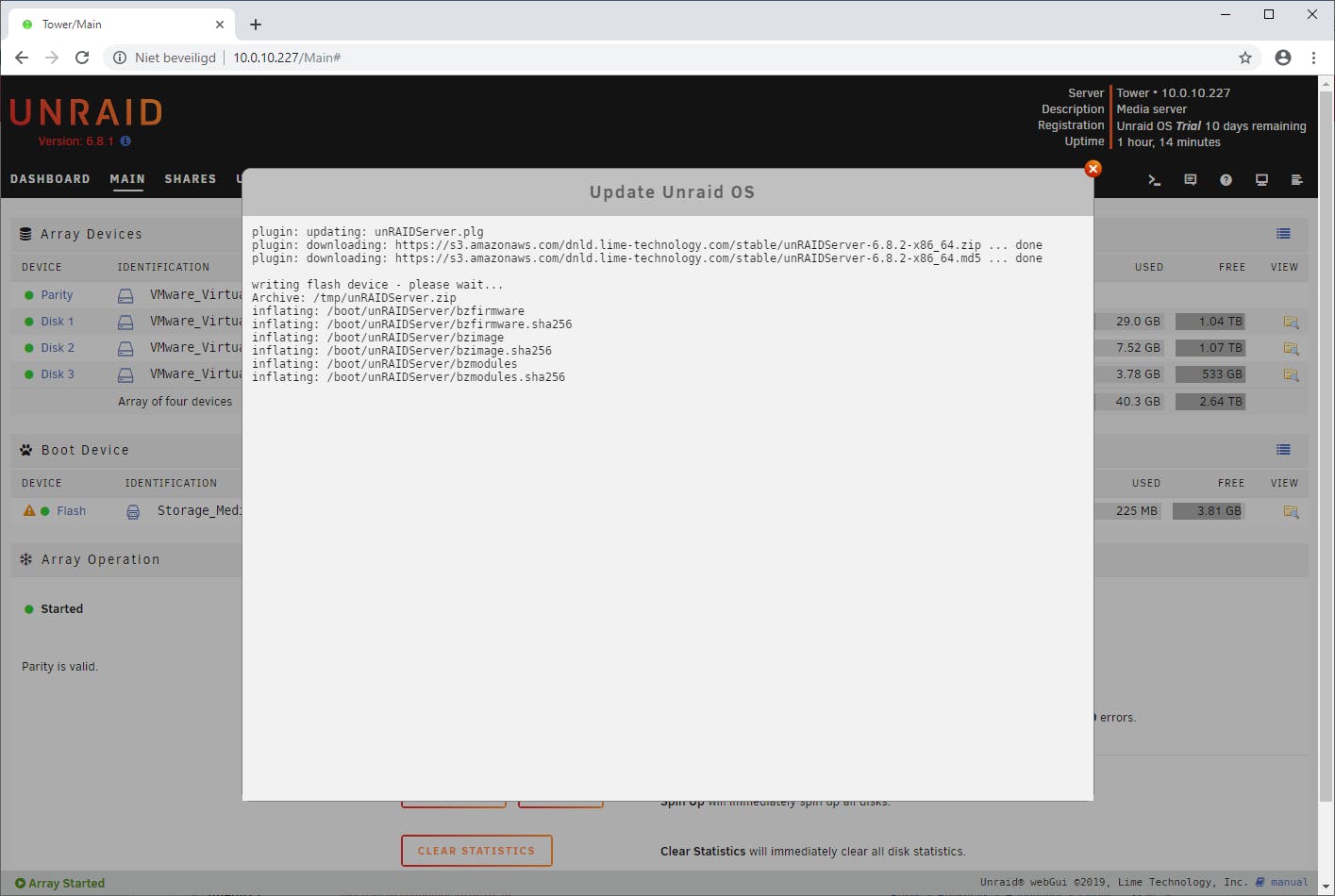Click the Disk 3 drive icon

tap(125, 374)
